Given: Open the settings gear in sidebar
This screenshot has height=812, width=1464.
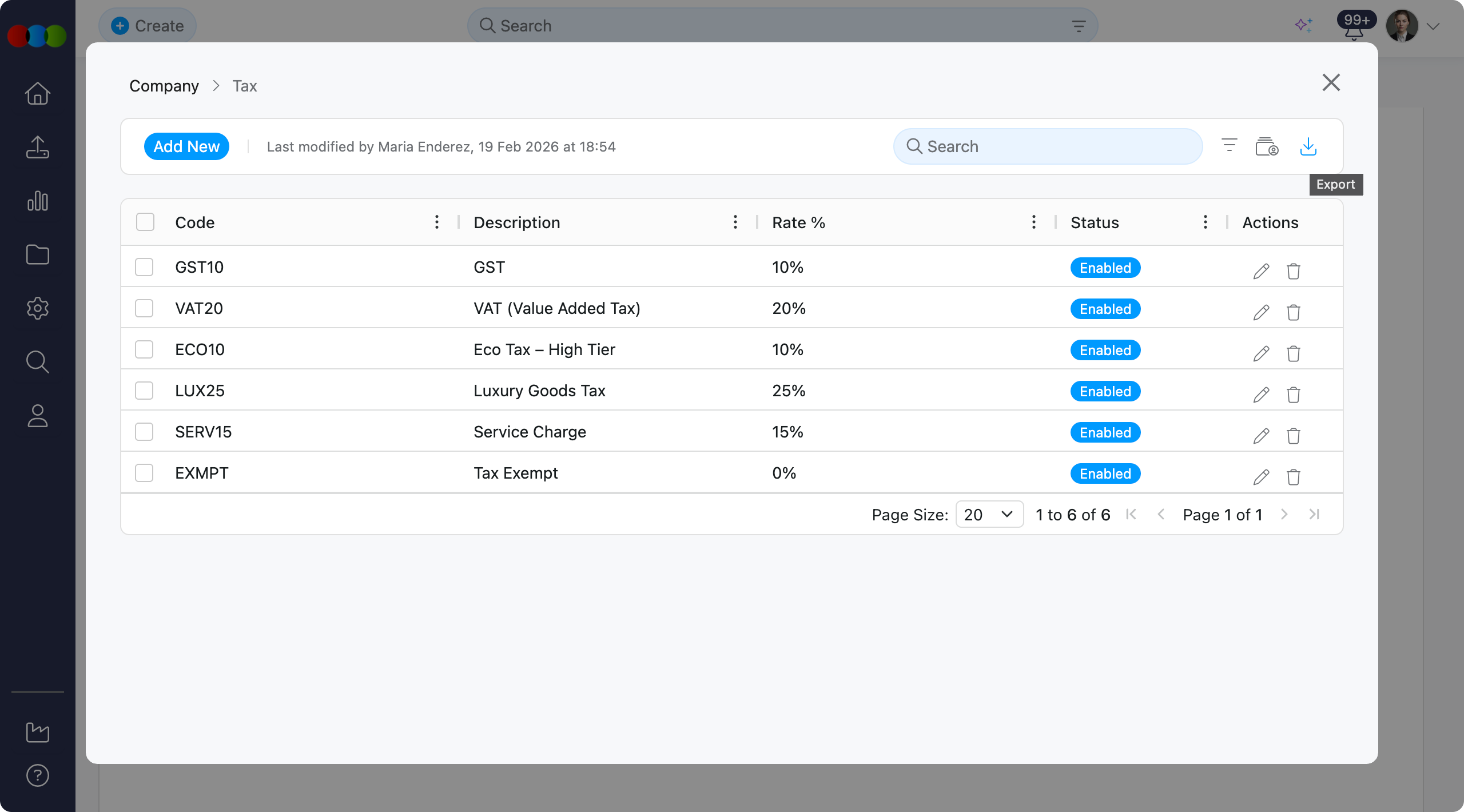Looking at the screenshot, I should tap(38, 308).
